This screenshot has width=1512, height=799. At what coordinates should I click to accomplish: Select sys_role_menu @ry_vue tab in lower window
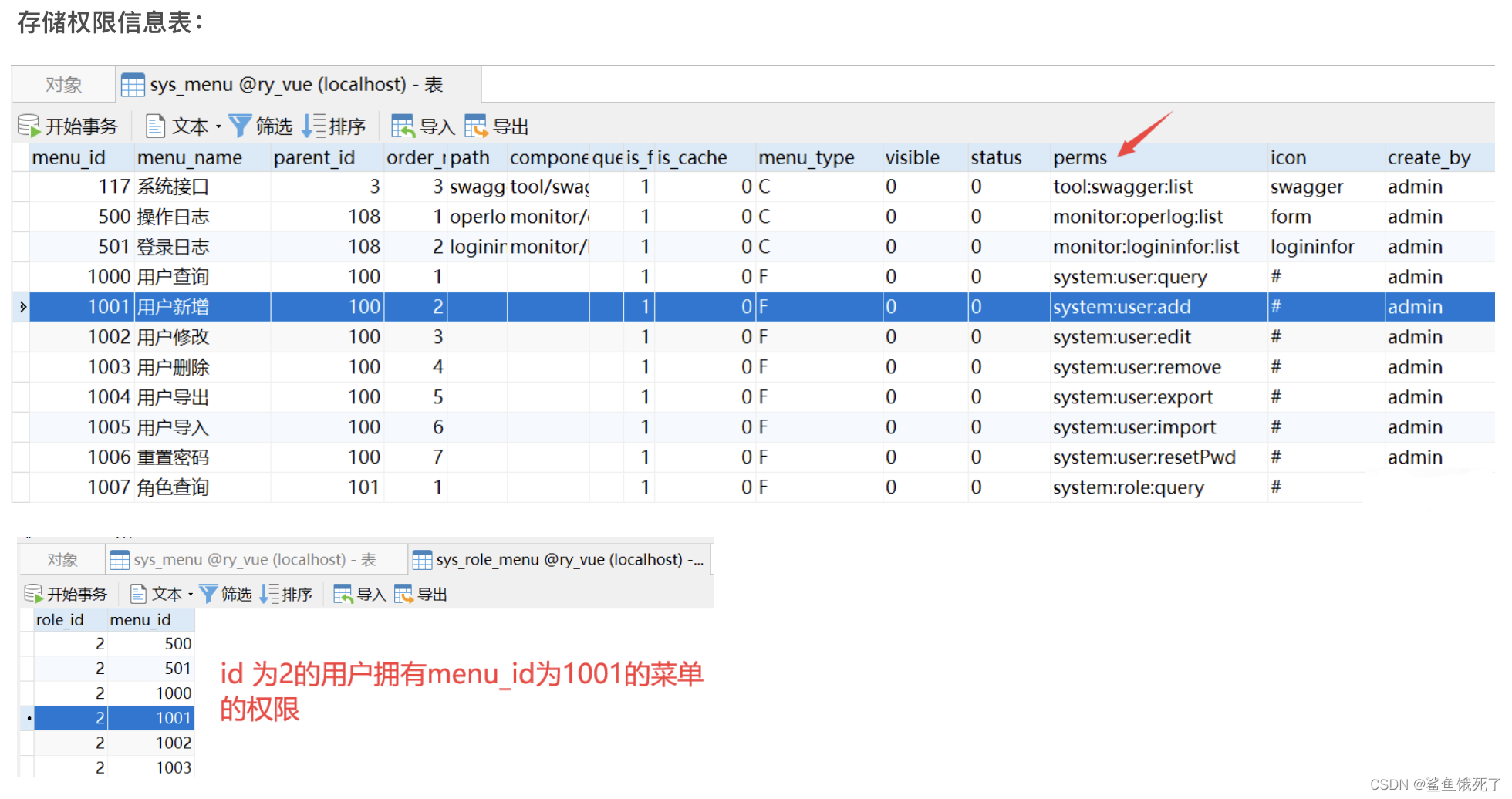[559, 560]
